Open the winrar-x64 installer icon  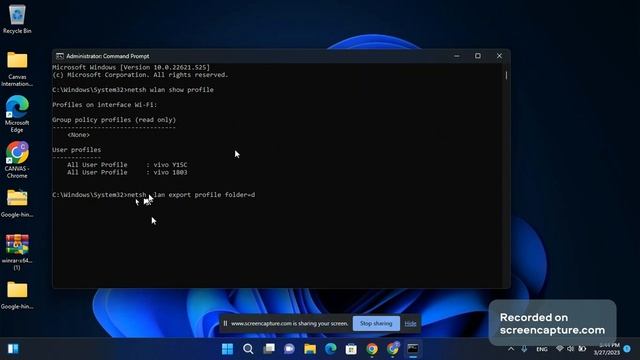[17, 252]
